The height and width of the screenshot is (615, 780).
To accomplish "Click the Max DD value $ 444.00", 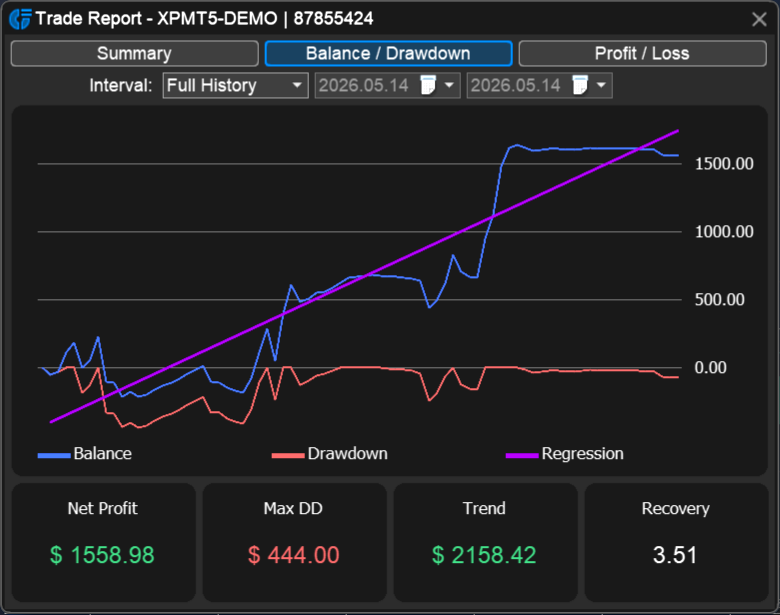I will click(x=293, y=555).
